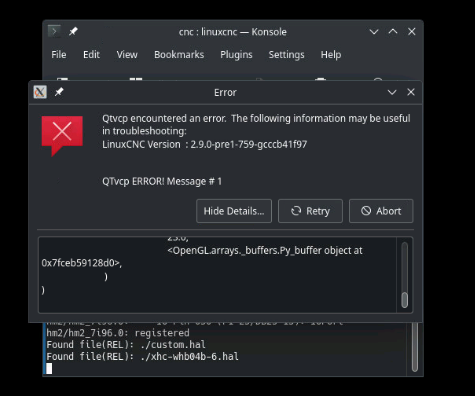Screen dimensions: 475x396
Task: Open Bookmarks menu in Konsole
Action: [179, 55]
